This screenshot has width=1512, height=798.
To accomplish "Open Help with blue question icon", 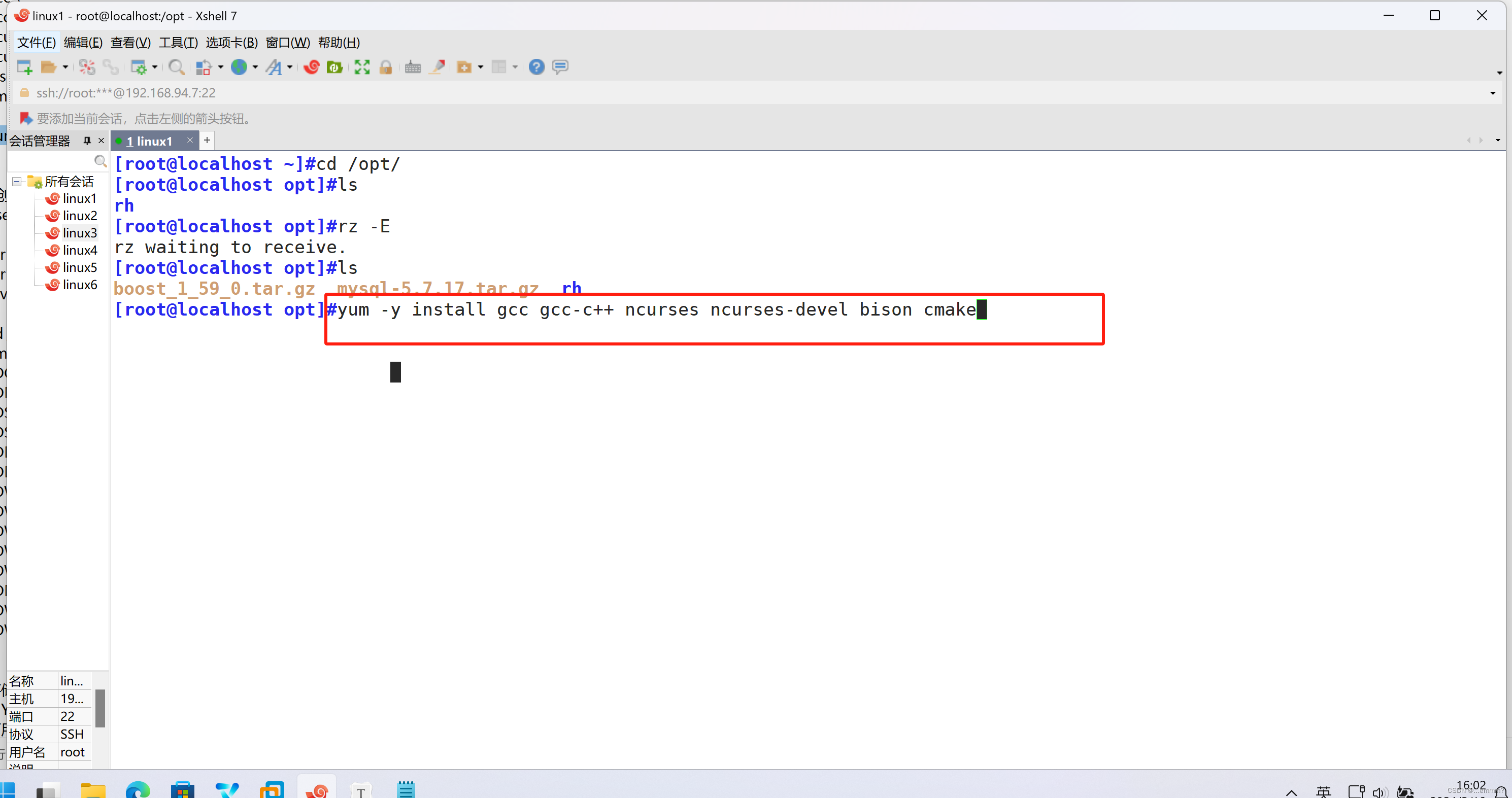I will pyautogui.click(x=536, y=67).
